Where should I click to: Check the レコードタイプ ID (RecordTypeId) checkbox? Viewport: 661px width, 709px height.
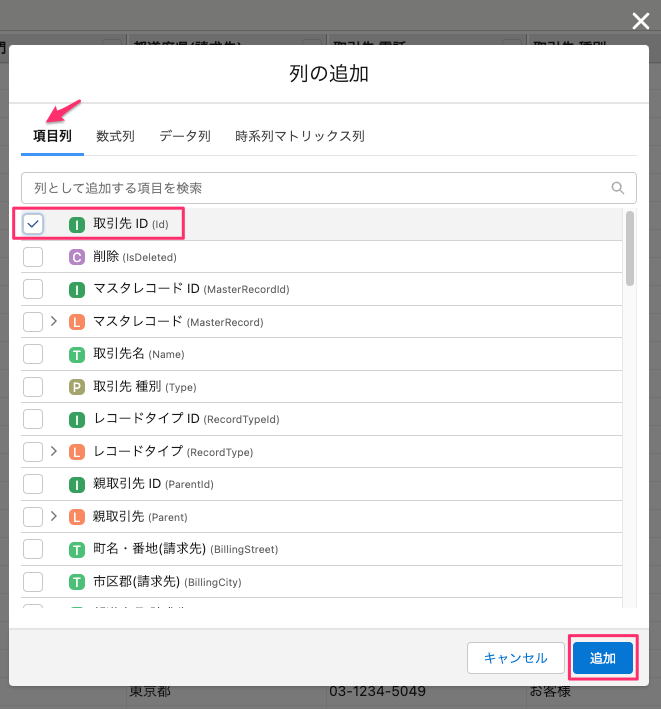[33, 419]
